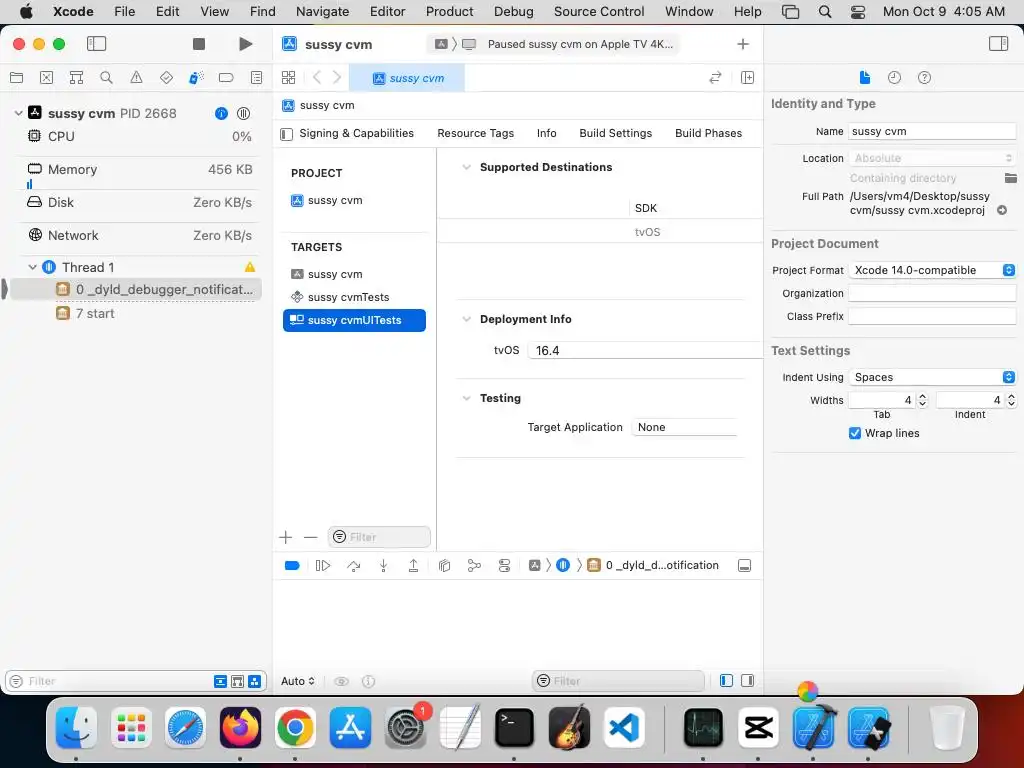Show the History inspector
Image resolution: width=1024 pixels, height=768 pixels.
[894, 78]
